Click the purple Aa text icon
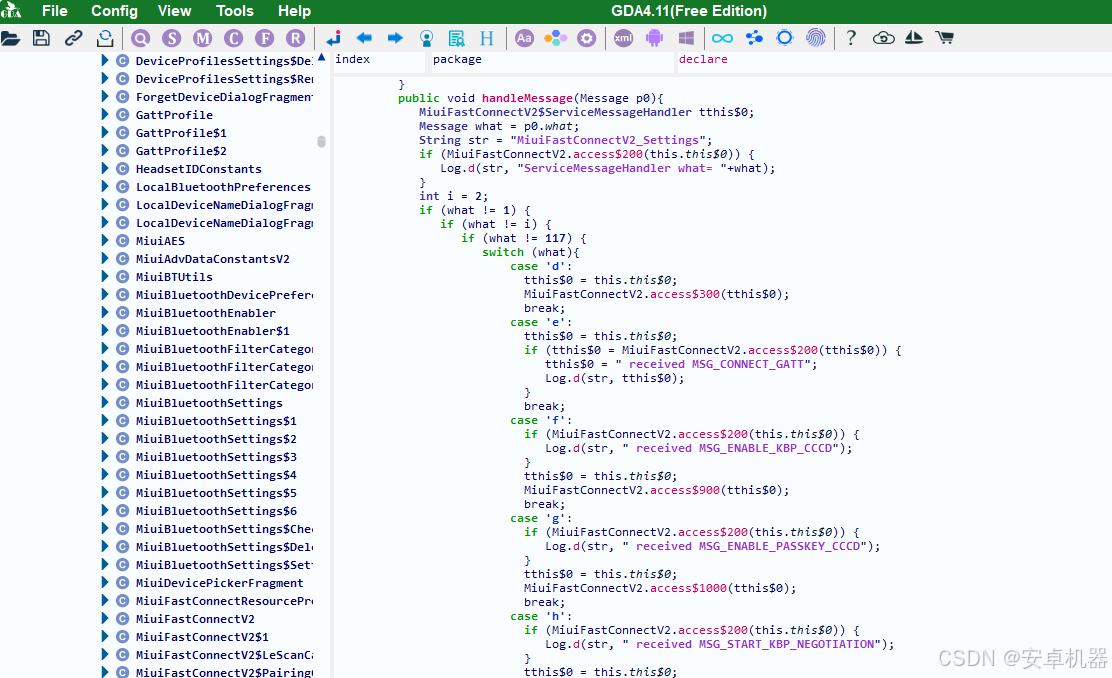1112x678 pixels. (x=524, y=38)
